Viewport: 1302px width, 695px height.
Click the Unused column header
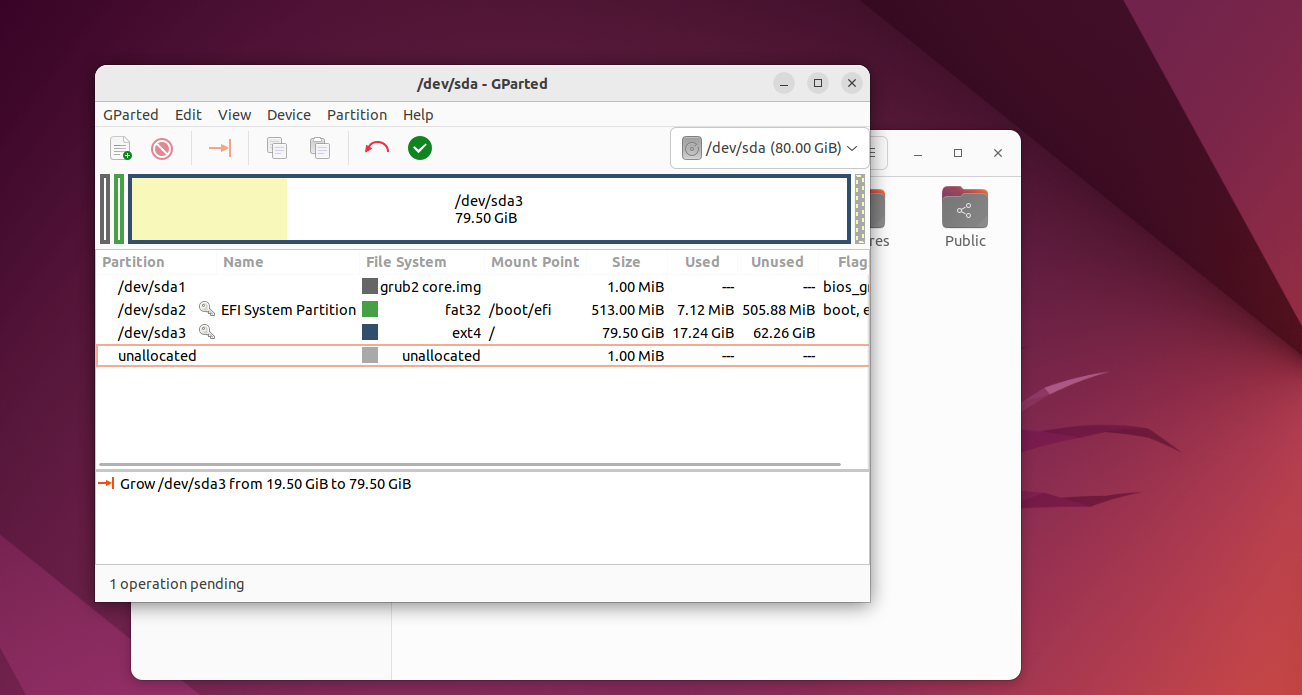pos(777,262)
